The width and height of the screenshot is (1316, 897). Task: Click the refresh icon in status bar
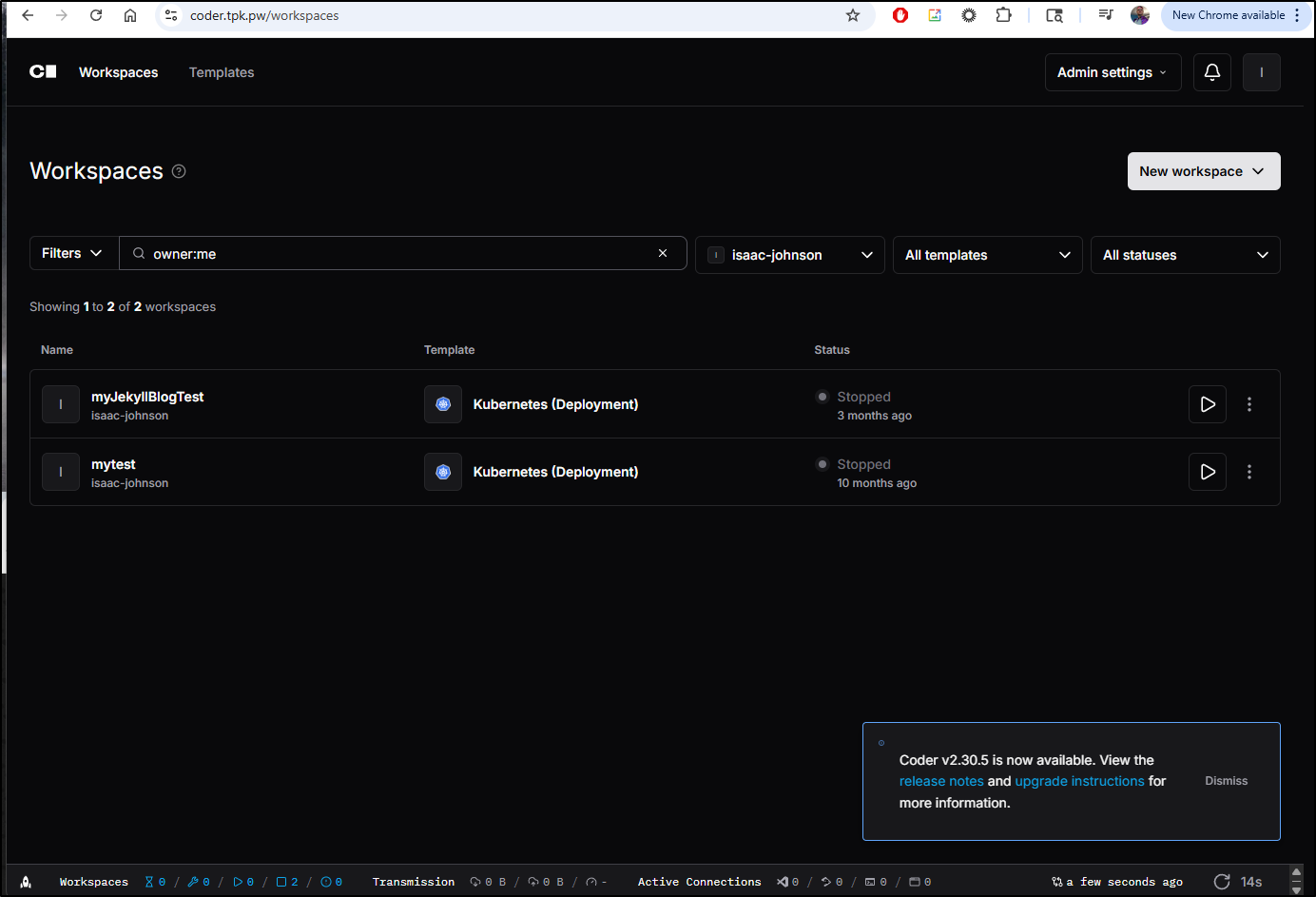click(1222, 882)
